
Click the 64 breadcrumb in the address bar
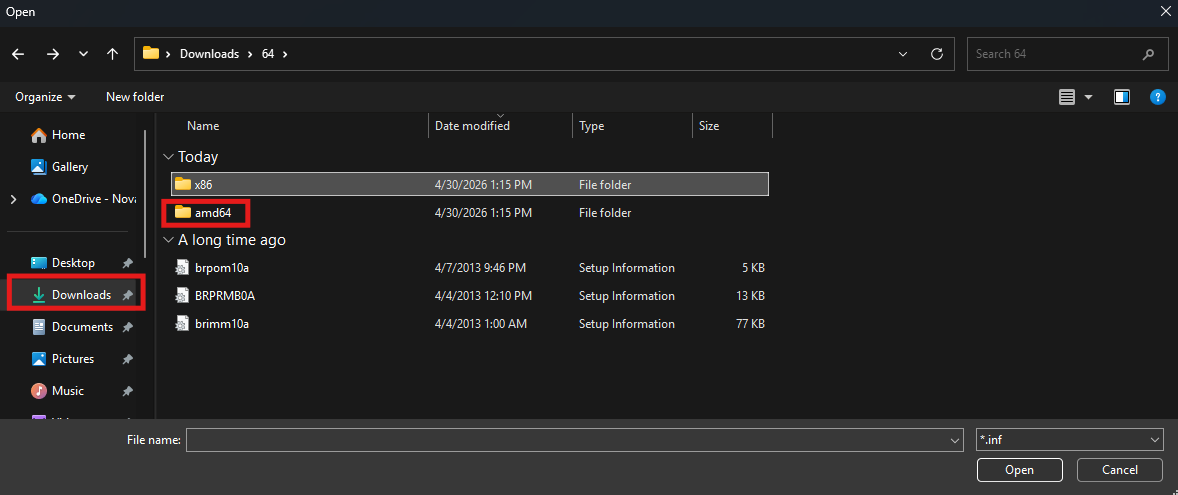click(267, 54)
